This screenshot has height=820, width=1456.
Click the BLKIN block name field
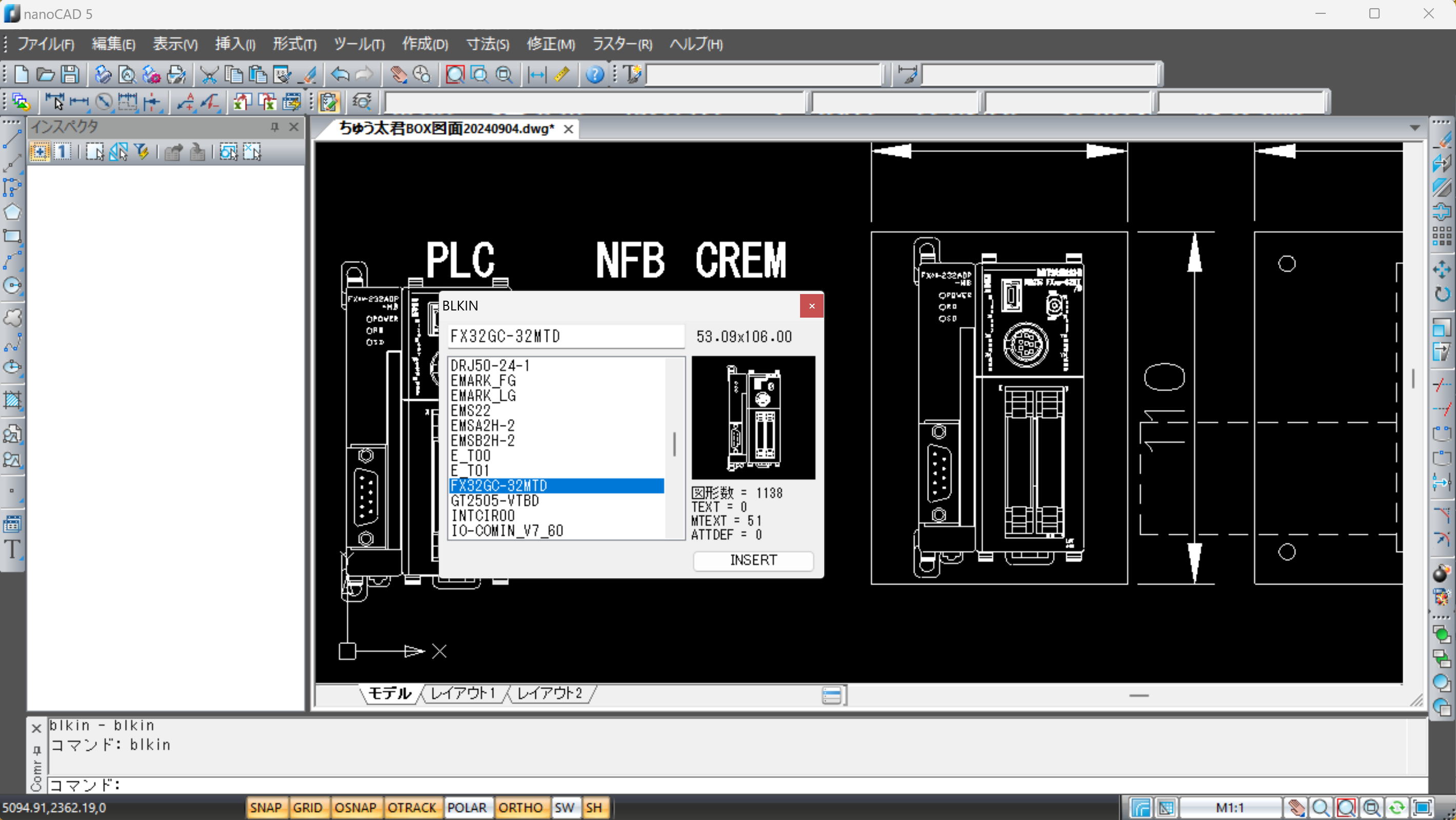[566, 337]
